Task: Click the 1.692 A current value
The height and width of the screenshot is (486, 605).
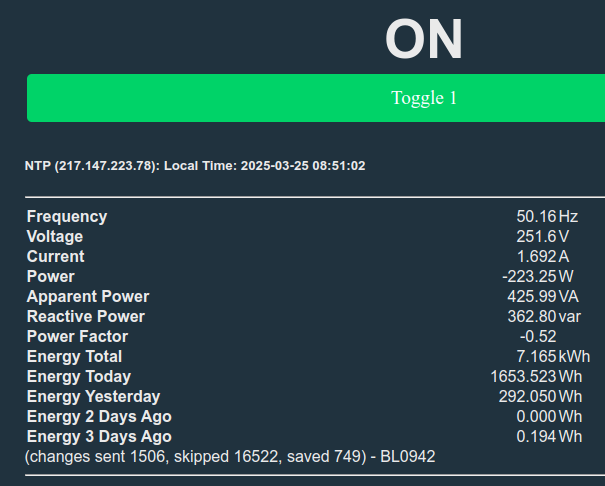Action: pyautogui.click(x=542, y=256)
